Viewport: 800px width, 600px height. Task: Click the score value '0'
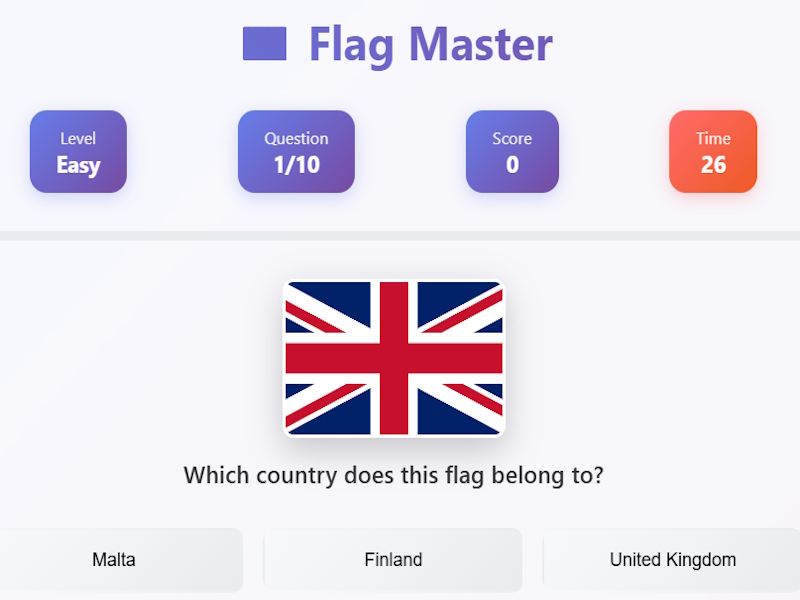[x=512, y=165]
